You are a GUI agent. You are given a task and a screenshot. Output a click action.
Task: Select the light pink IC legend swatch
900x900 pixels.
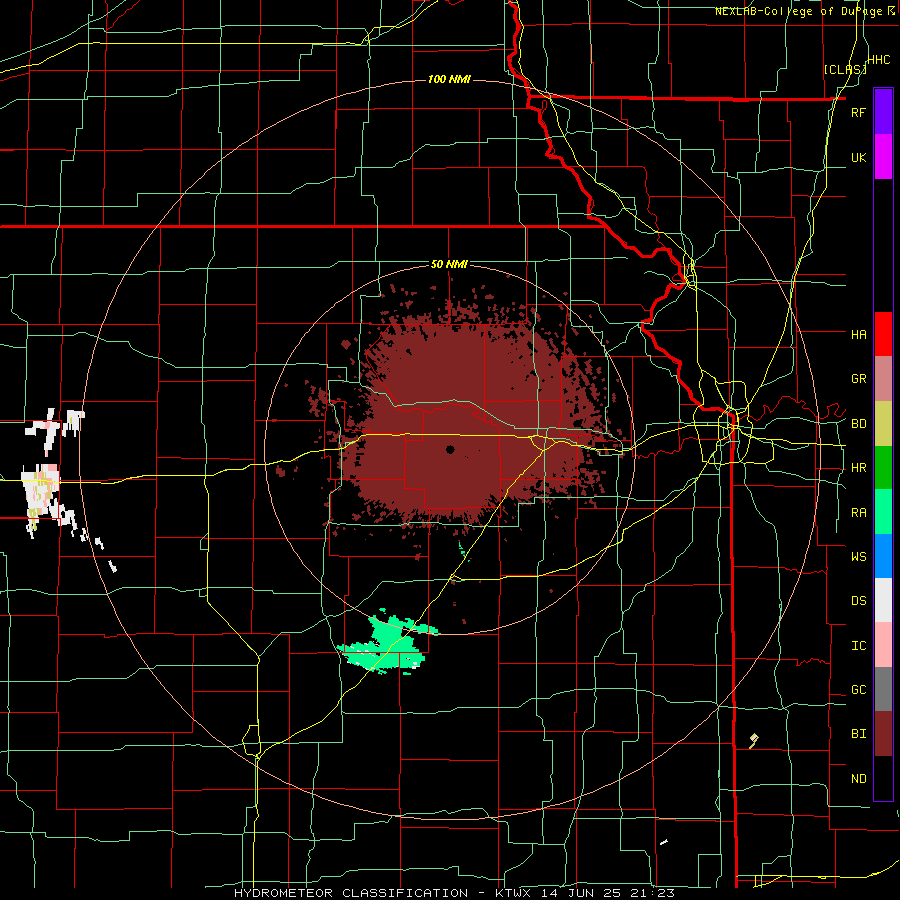click(x=883, y=645)
